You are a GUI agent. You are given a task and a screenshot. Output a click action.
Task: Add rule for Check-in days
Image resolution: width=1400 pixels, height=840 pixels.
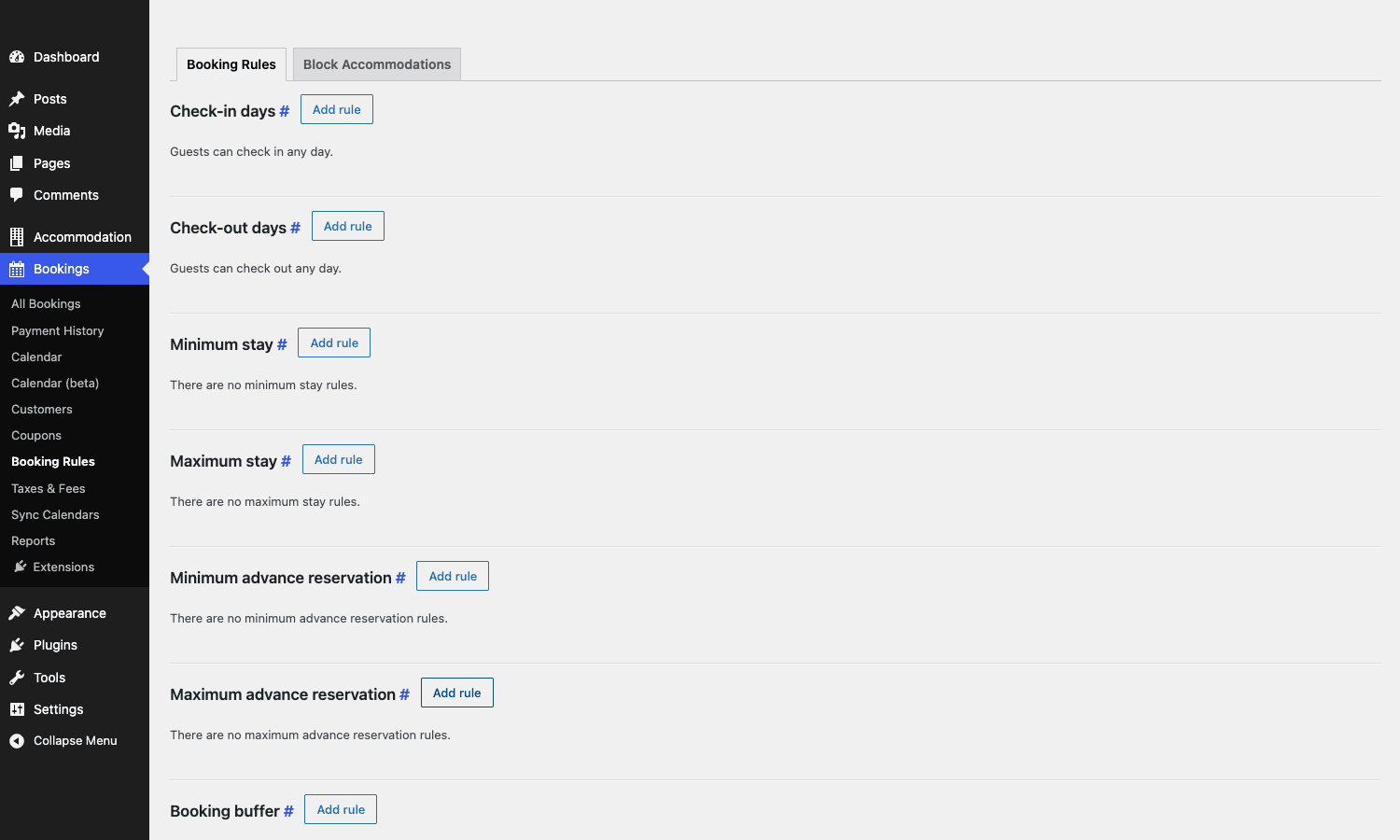click(337, 109)
